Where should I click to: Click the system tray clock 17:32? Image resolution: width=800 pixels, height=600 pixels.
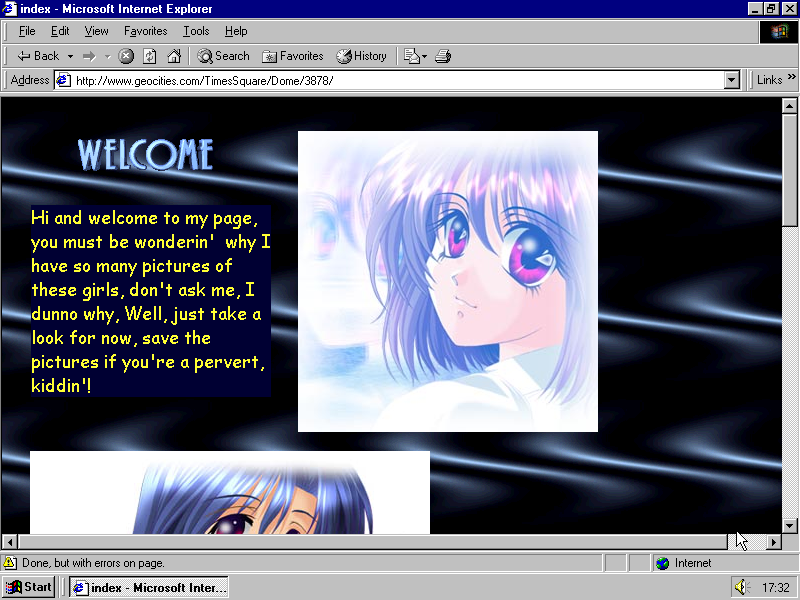point(776,588)
